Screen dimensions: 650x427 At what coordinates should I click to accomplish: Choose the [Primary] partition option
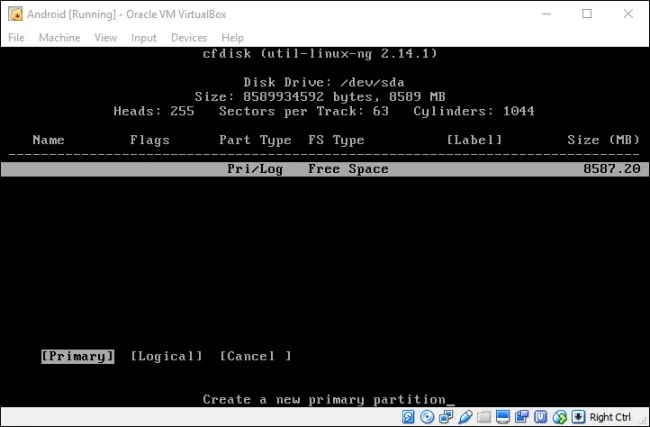[x=78, y=356]
